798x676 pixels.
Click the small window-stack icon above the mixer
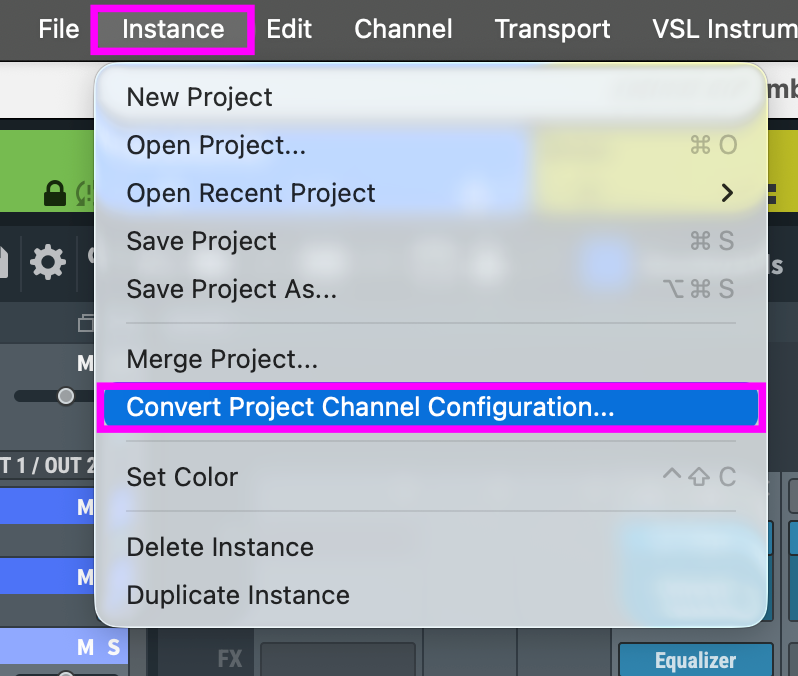coord(84,323)
